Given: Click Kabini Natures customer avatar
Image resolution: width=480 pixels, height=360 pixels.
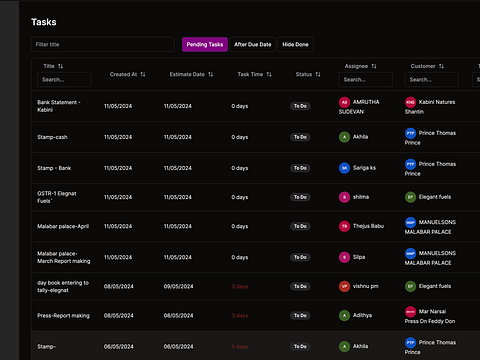Looking at the screenshot, I should (x=410, y=102).
